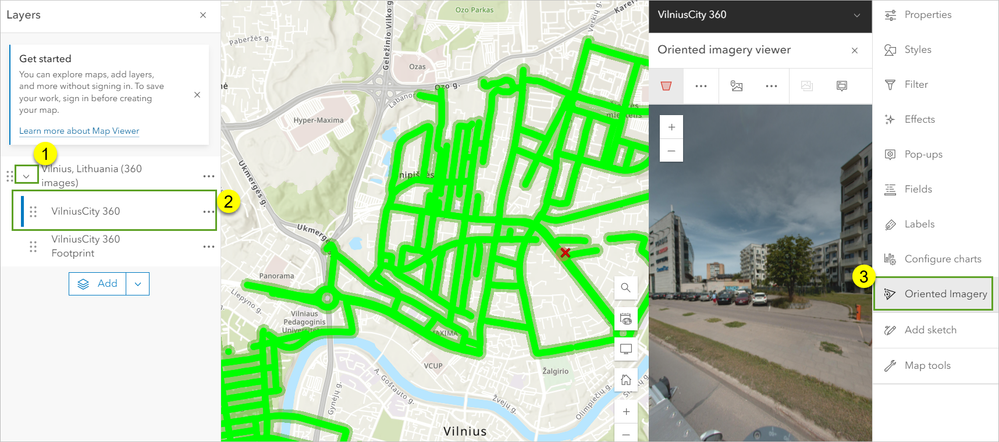Collapse the Vilnius, Lithuania group layer
Viewport: 999px width, 442px height.
[26, 176]
